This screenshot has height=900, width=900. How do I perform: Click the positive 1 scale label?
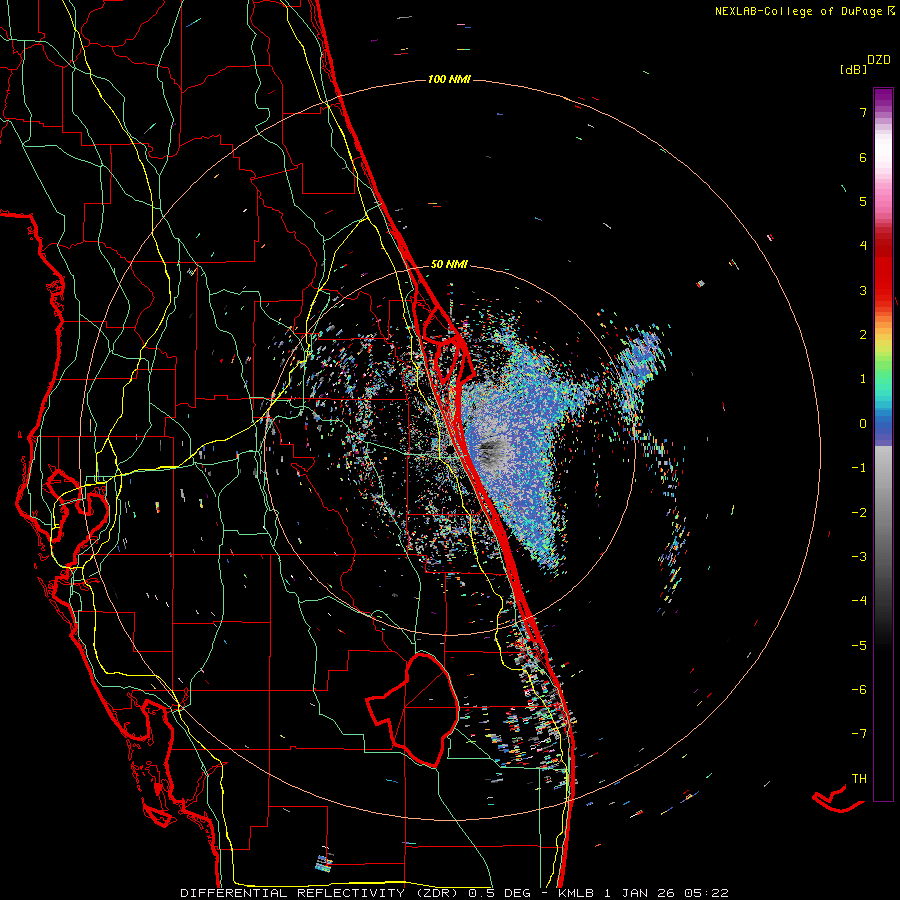(x=863, y=379)
